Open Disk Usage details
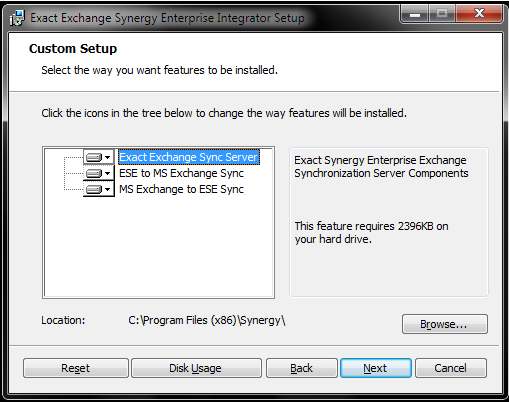 point(196,368)
